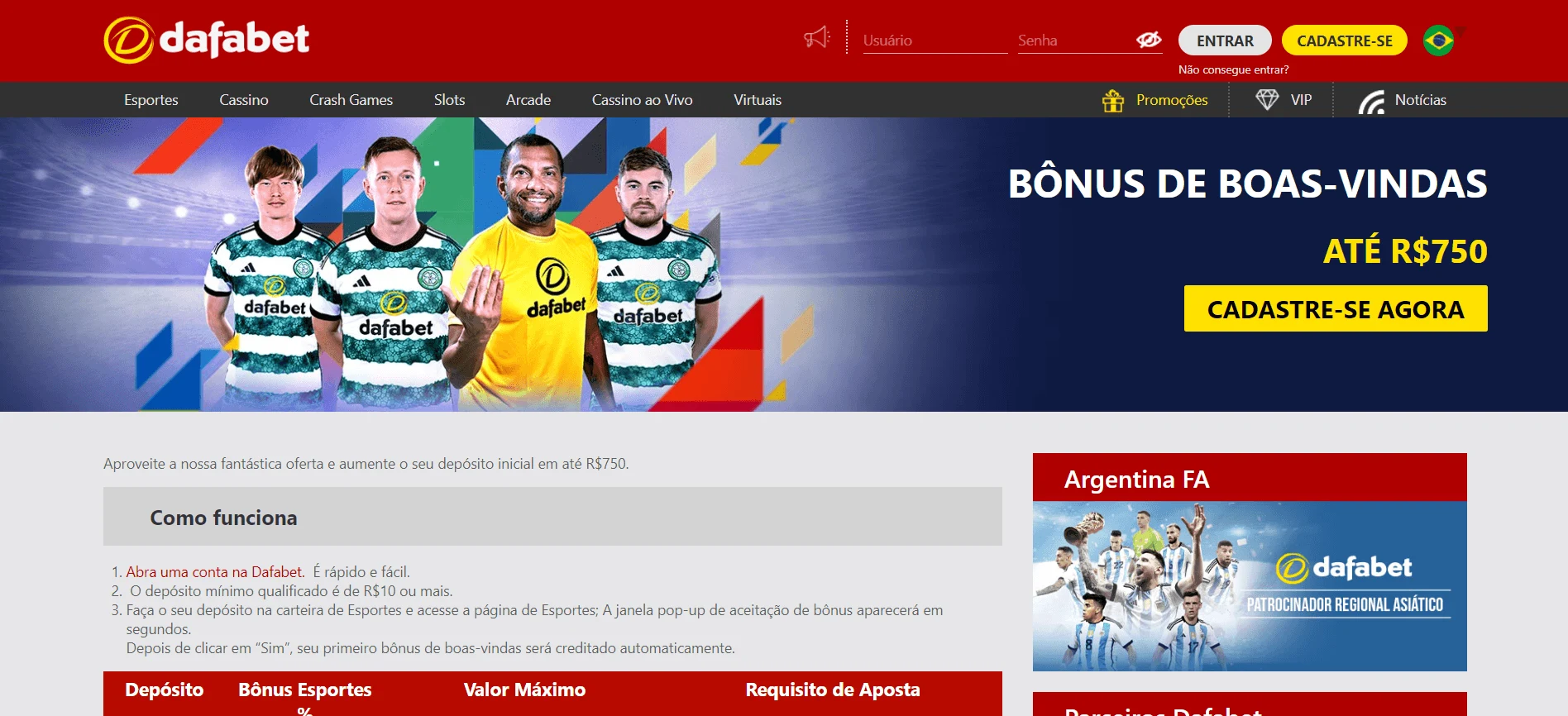Viewport: 1568px width, 716px height.
Task: Open the Não consegue entrar? link
Action: click(1233, 70)
